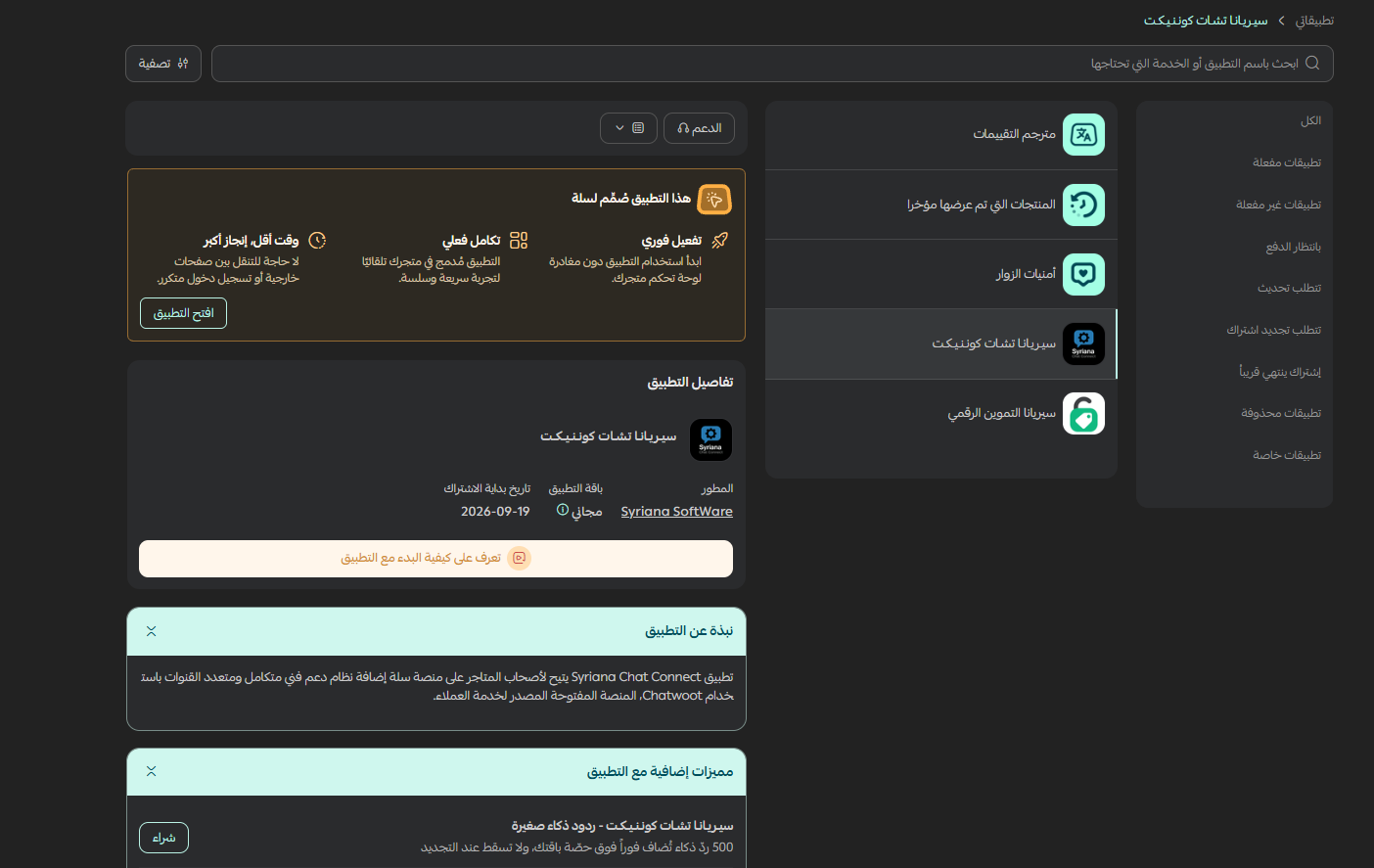This screenshot has height=868, width=1374.
Task: Open أمنيات الزوار app row
Action: click(x=941, y=274)
